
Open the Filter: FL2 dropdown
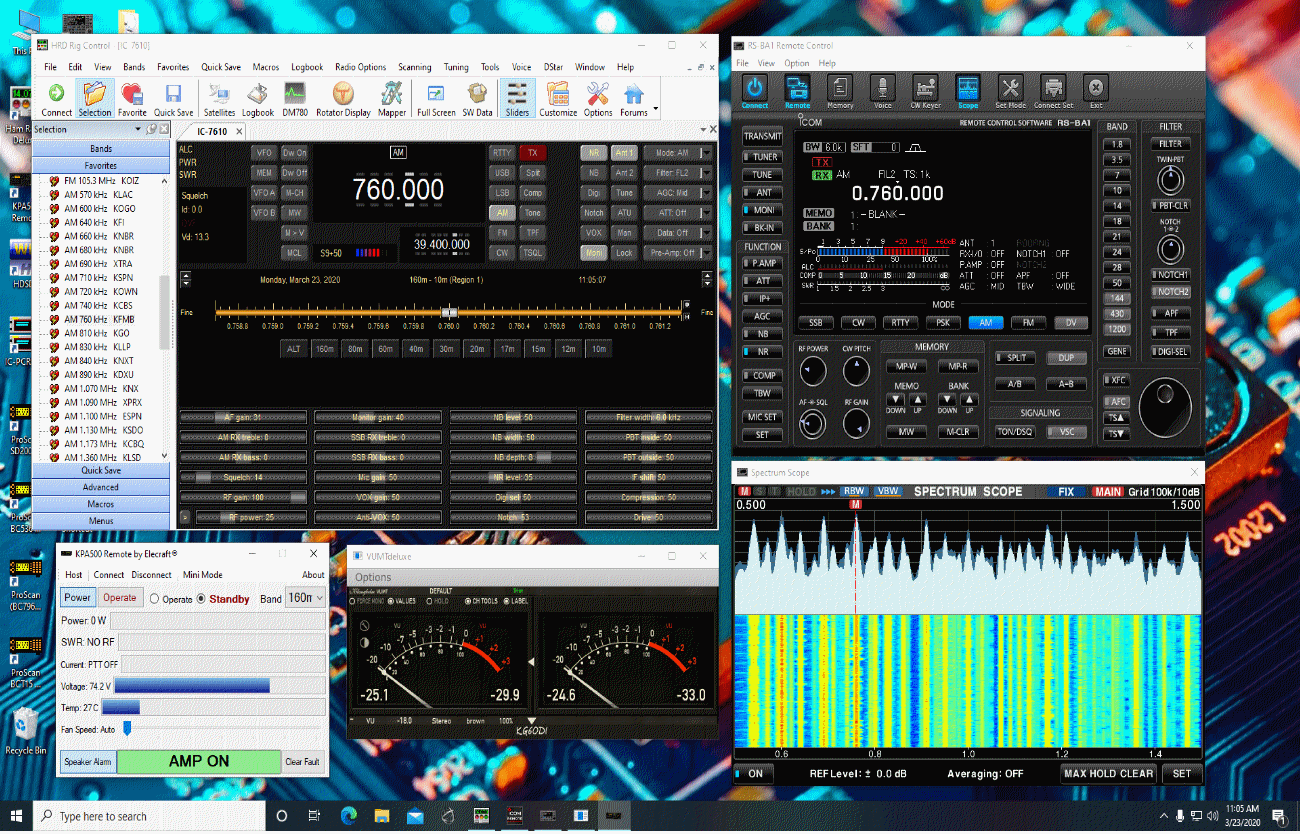pos(677,173)
